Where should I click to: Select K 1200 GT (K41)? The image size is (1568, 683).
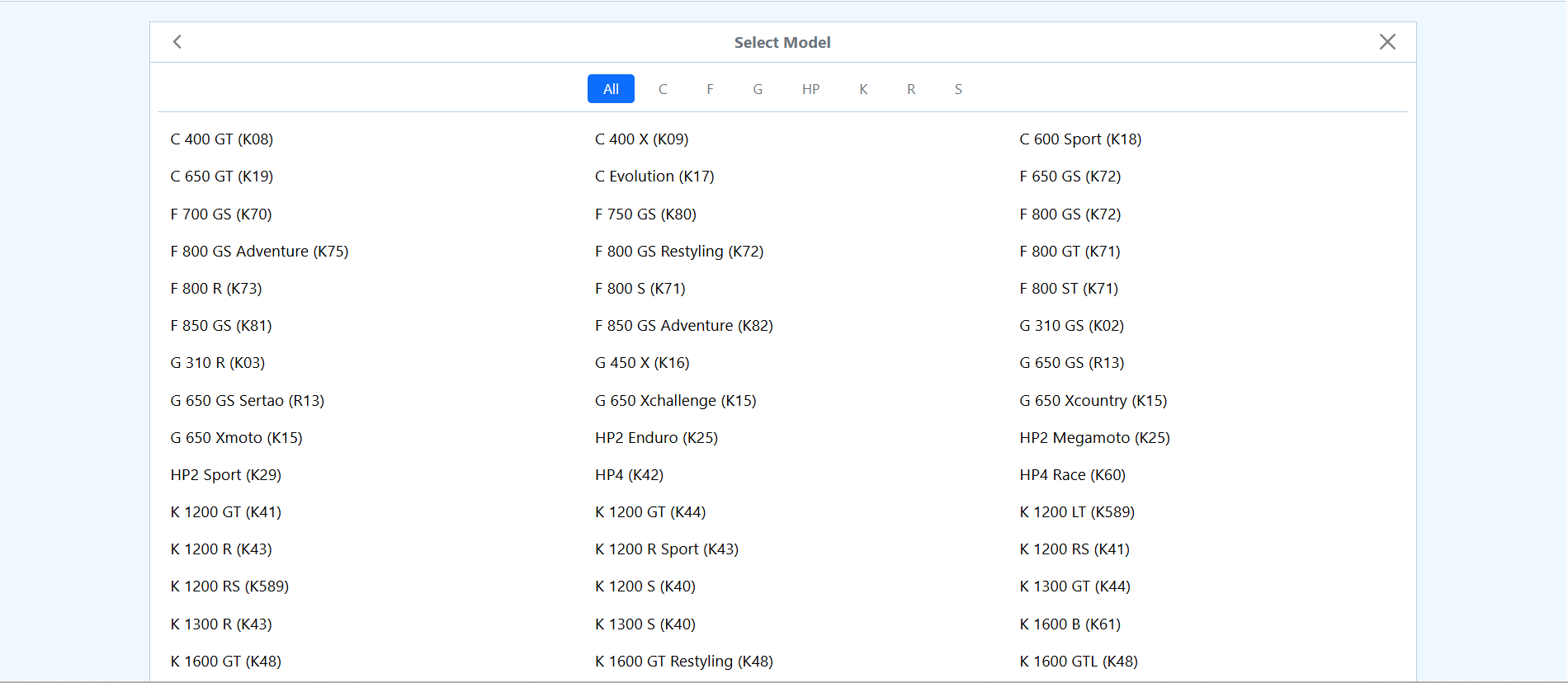coord(226,512)
